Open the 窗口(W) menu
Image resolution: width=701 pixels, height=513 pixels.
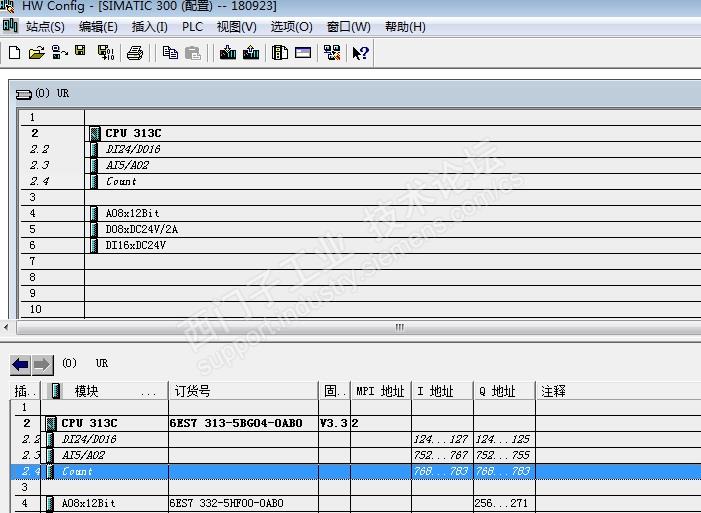[348, 27]
